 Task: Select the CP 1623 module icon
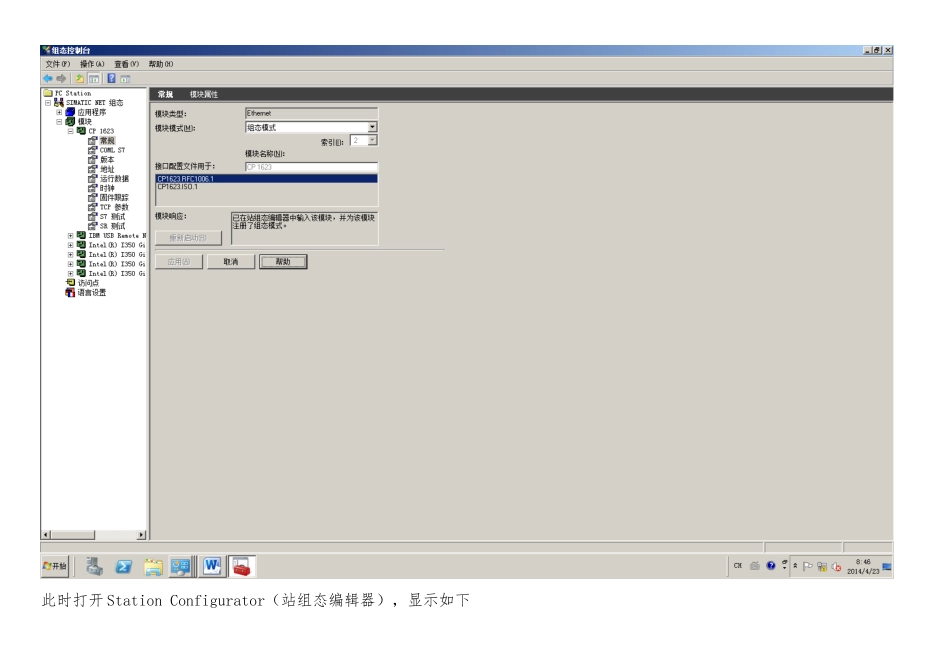81,131
